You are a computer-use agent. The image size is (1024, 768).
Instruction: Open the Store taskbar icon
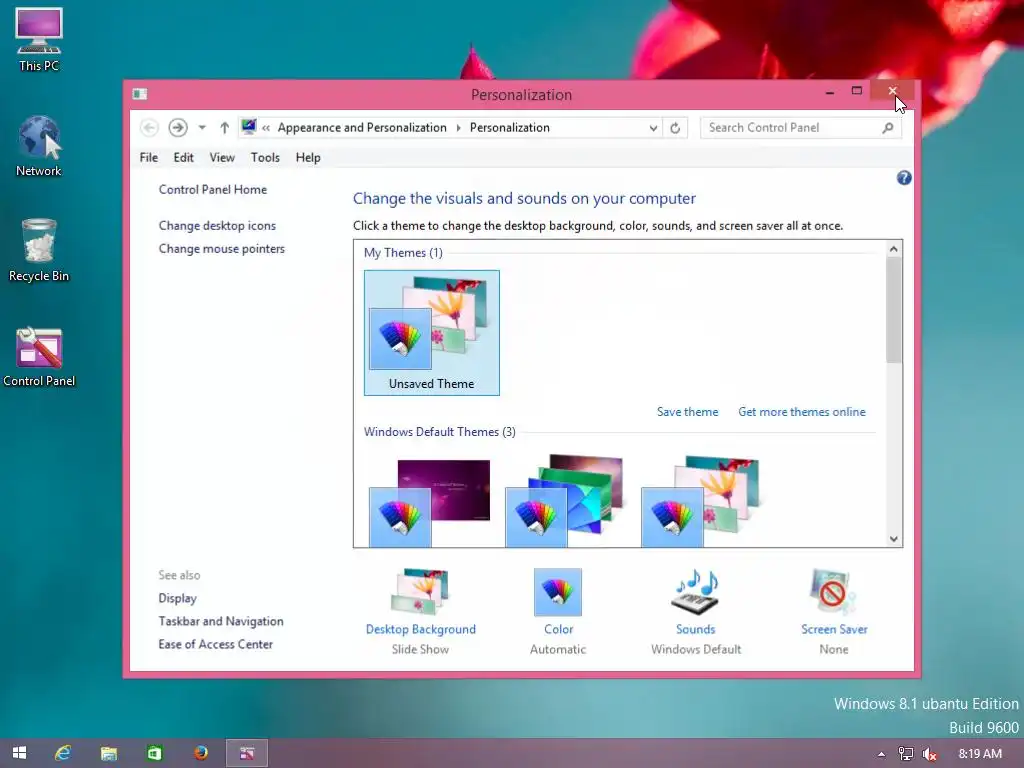(154, 753)
